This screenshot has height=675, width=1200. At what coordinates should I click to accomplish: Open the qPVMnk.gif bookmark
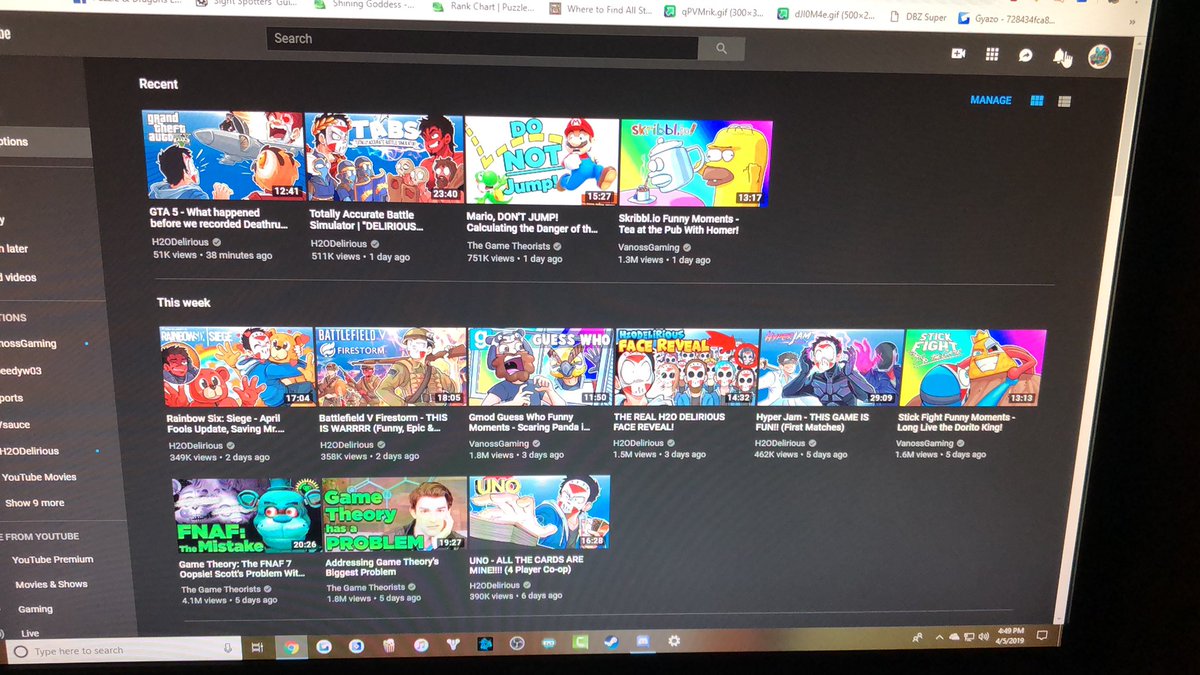[x=714, y=12]
